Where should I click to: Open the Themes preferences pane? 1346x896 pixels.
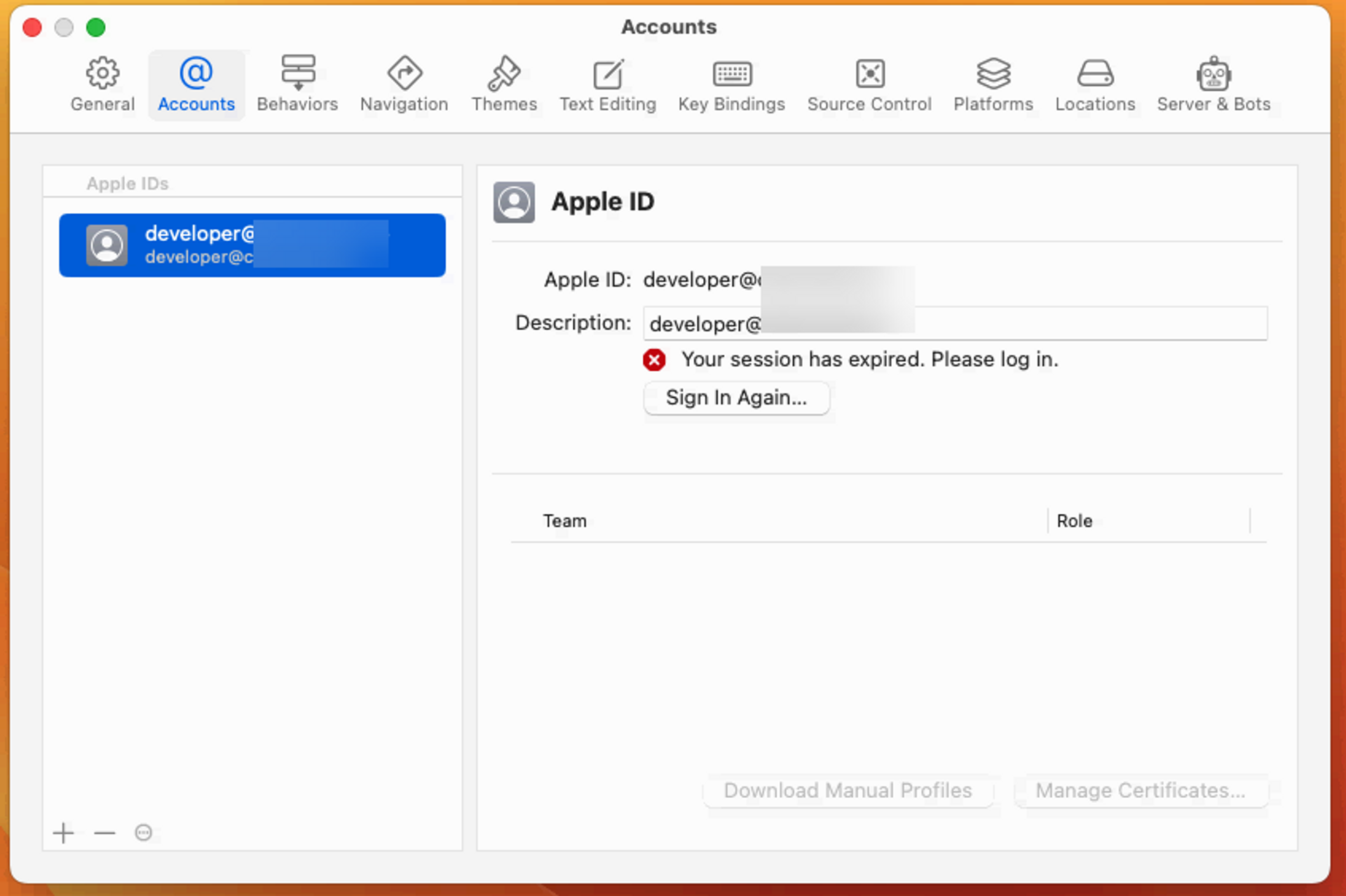click(x=504, y=86)
